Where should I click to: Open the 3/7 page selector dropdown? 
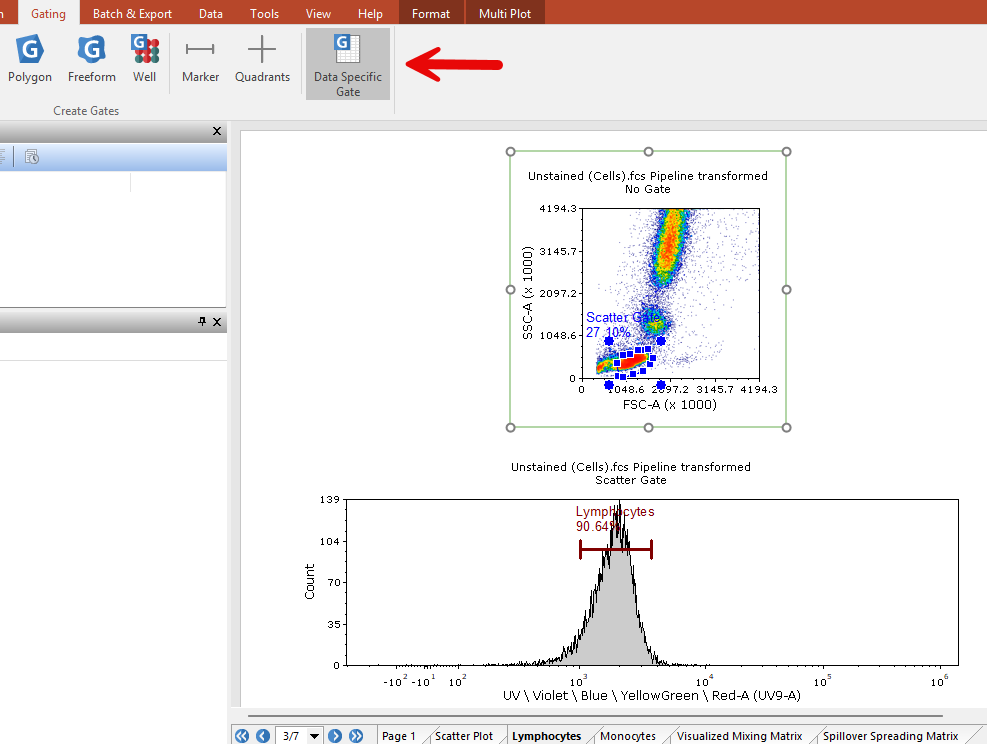coord(315,736)
